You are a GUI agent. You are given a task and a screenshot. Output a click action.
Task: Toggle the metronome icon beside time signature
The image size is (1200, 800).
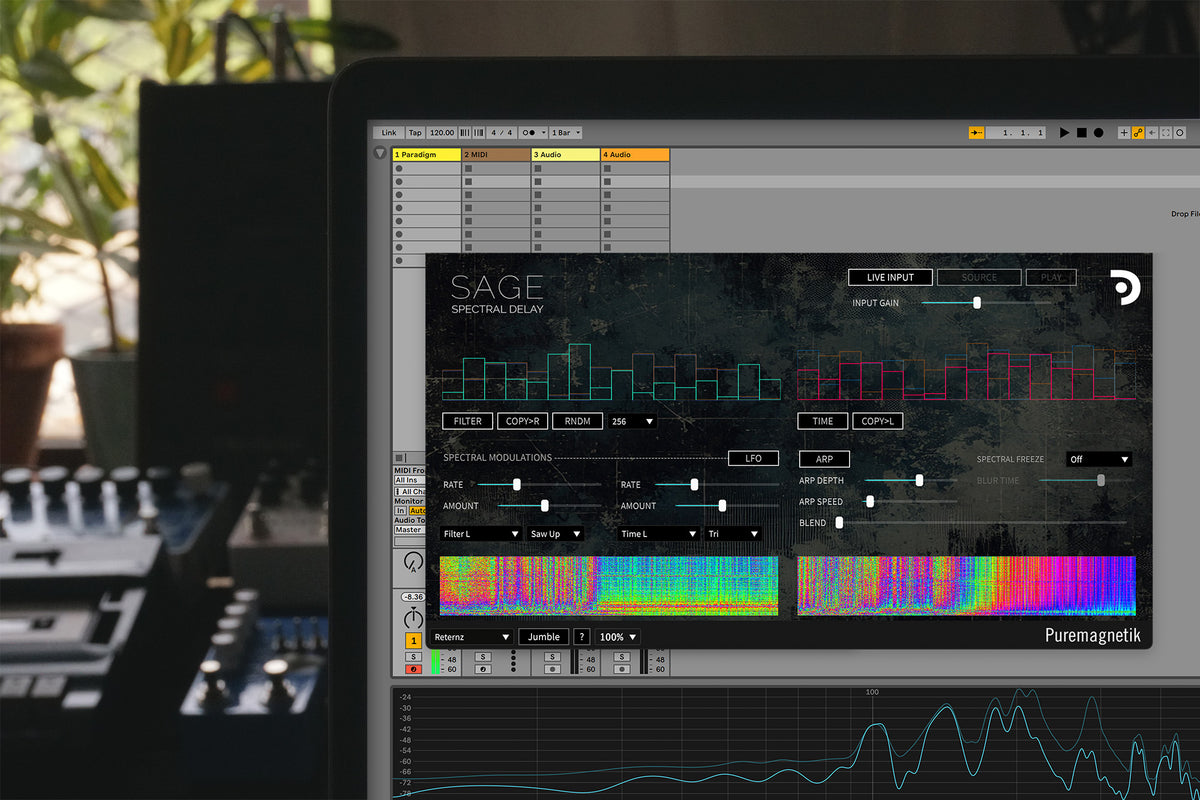point(530,132)
